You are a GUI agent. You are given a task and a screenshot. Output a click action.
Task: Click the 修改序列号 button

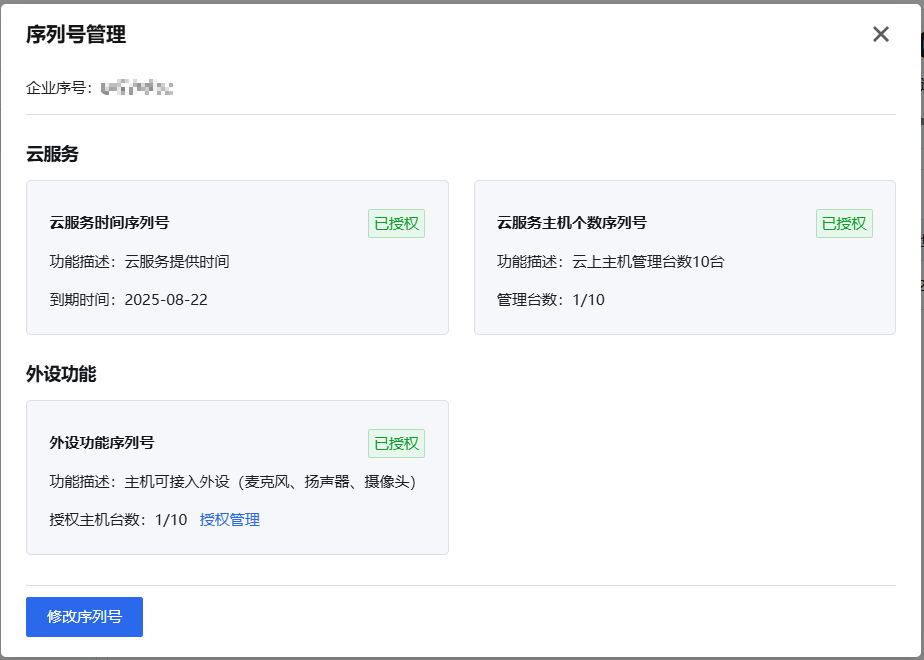(84, 617)
